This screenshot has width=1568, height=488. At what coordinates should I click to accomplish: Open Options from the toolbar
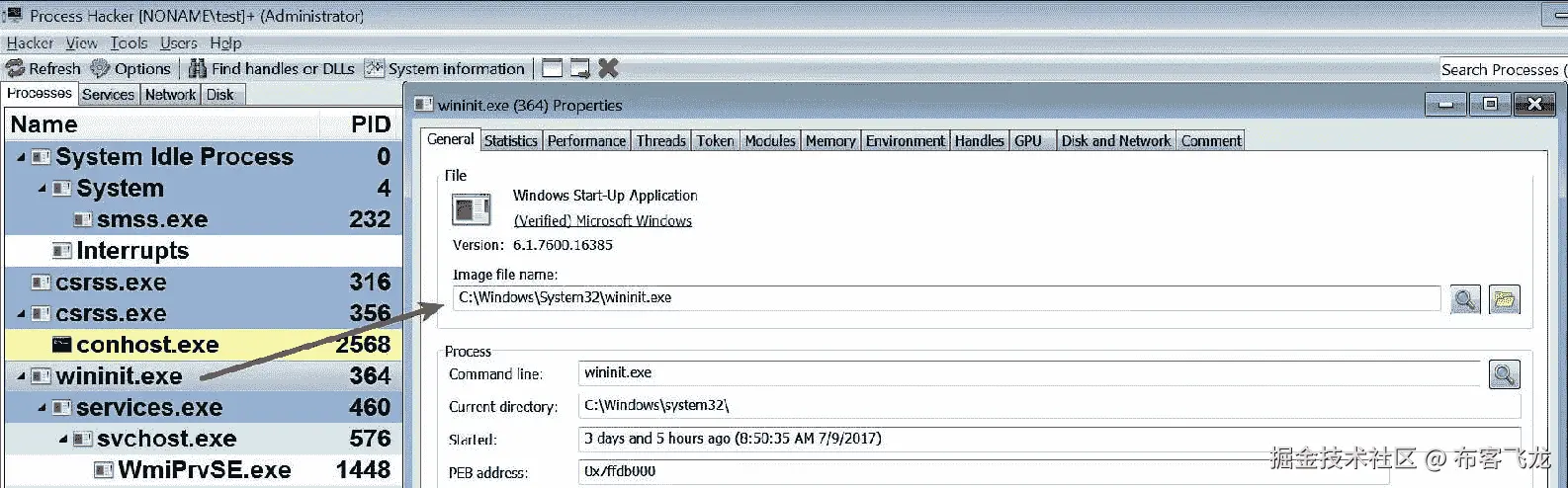131,68
